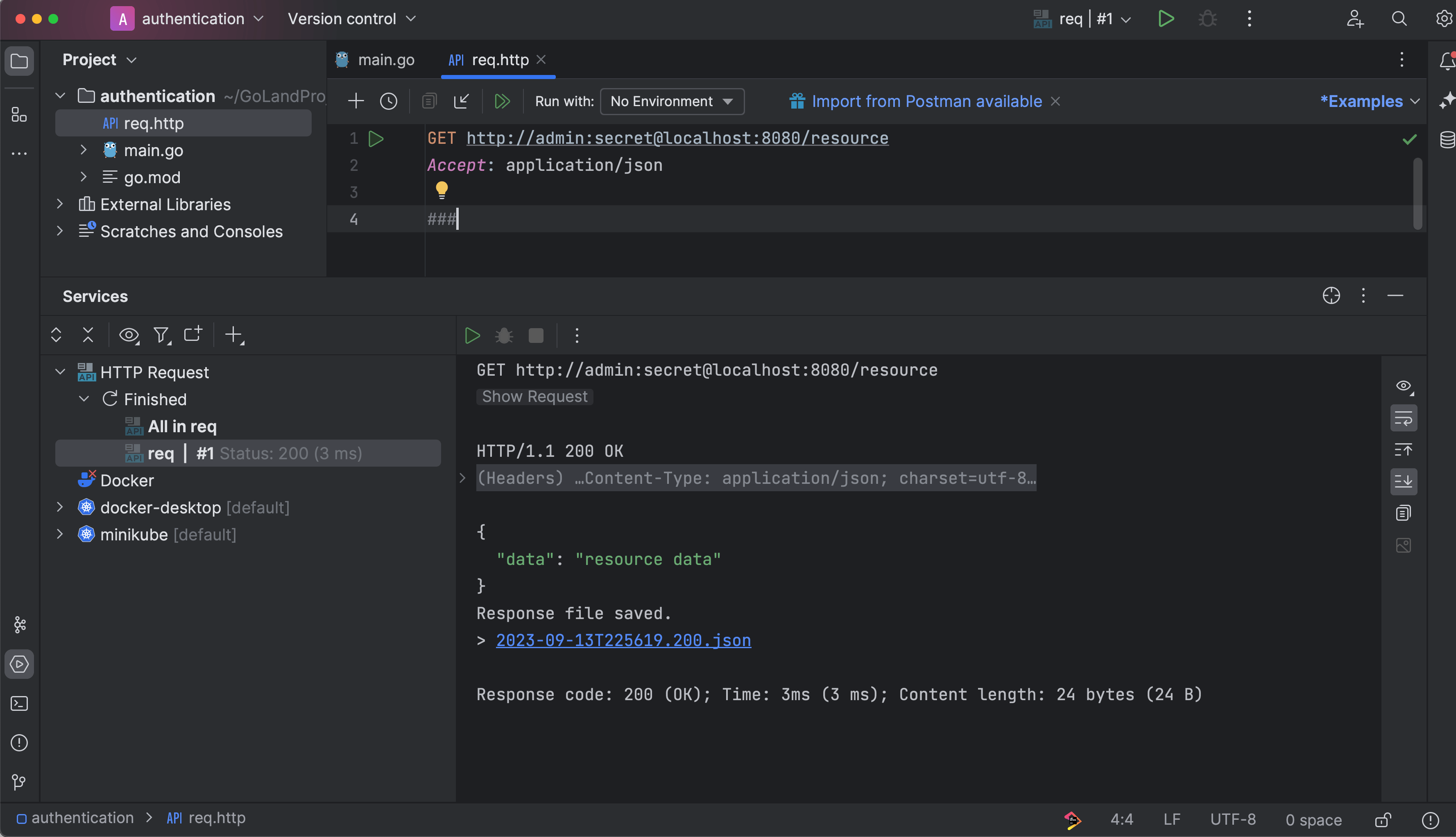Open the saved 2023-09-13T225619.200.json link

[x=623, y=640]
